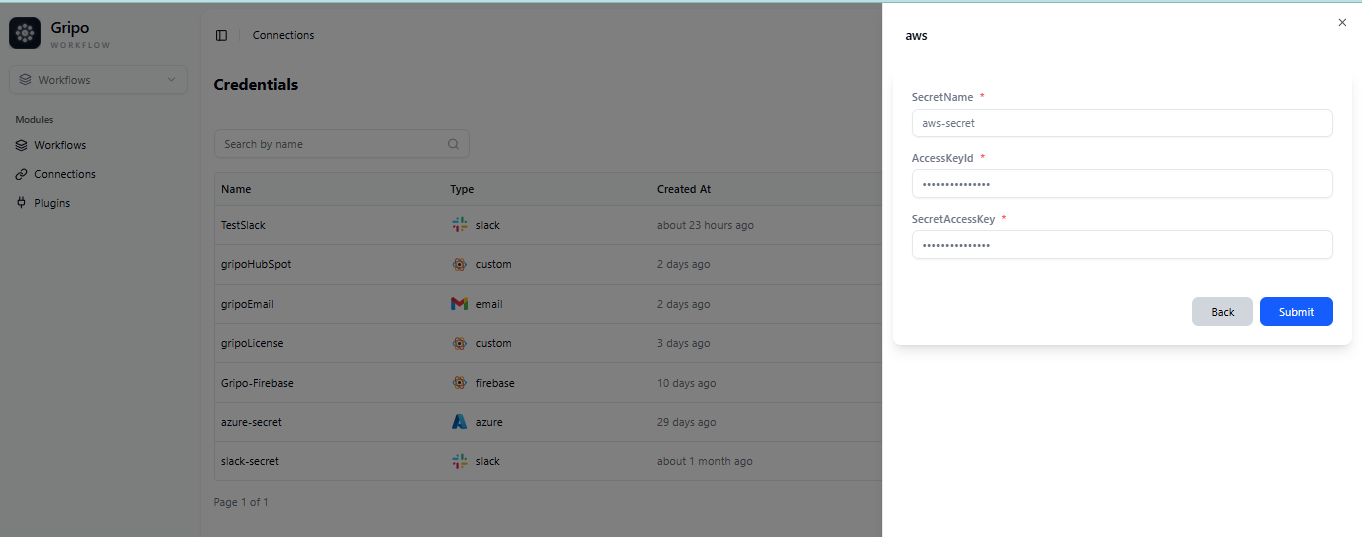Click the Slack icon in TestSlack row
The image size is (1362, 537).
pyautogui.click(x=459, y=225)
